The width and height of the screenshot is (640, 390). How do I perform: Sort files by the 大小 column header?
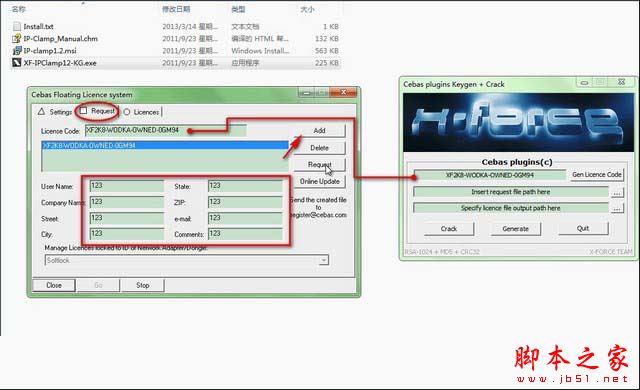(307, 9)
